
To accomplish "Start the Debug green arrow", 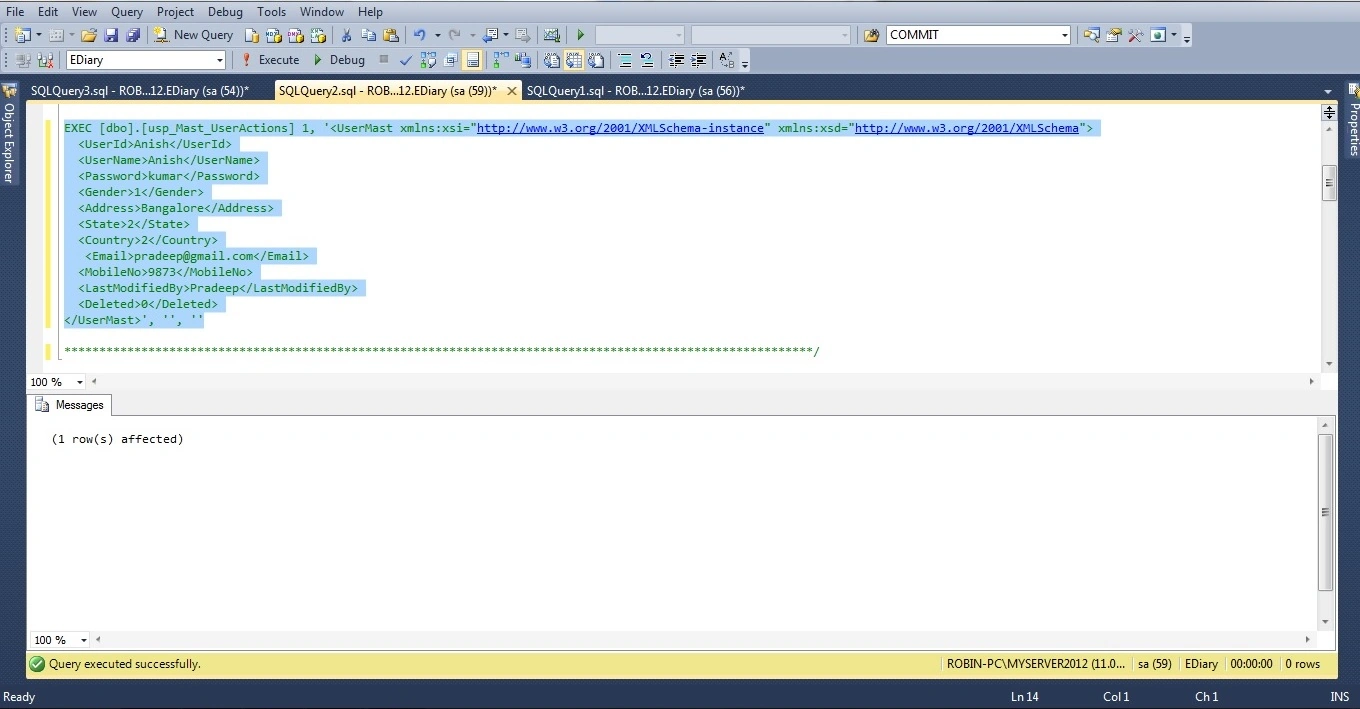I will pos(339,60).
